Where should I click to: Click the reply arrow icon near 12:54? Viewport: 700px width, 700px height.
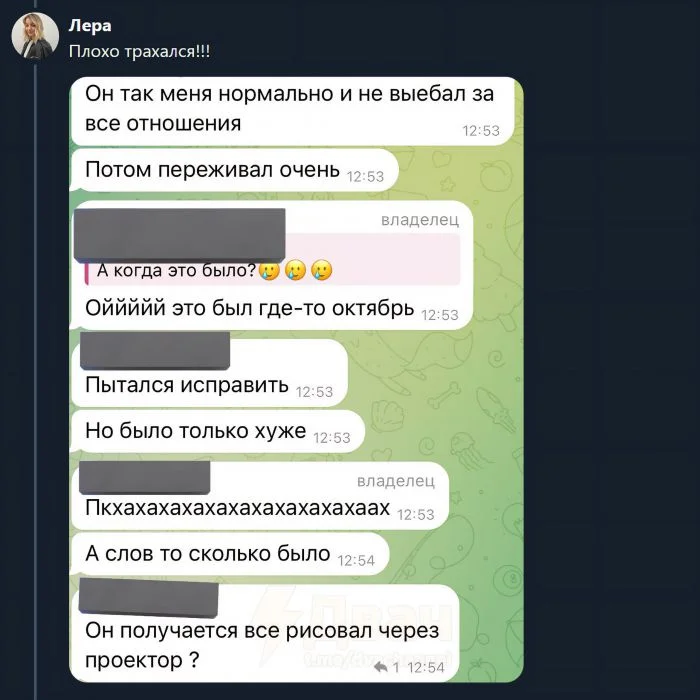[x=381, y=667]
